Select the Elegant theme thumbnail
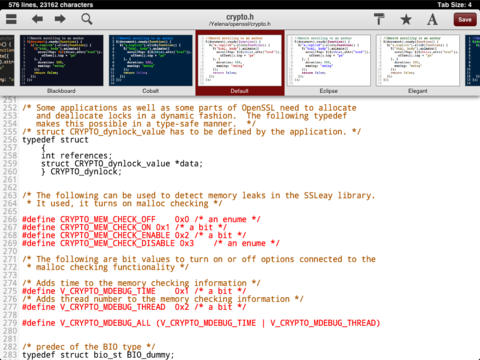 [418, 60]
